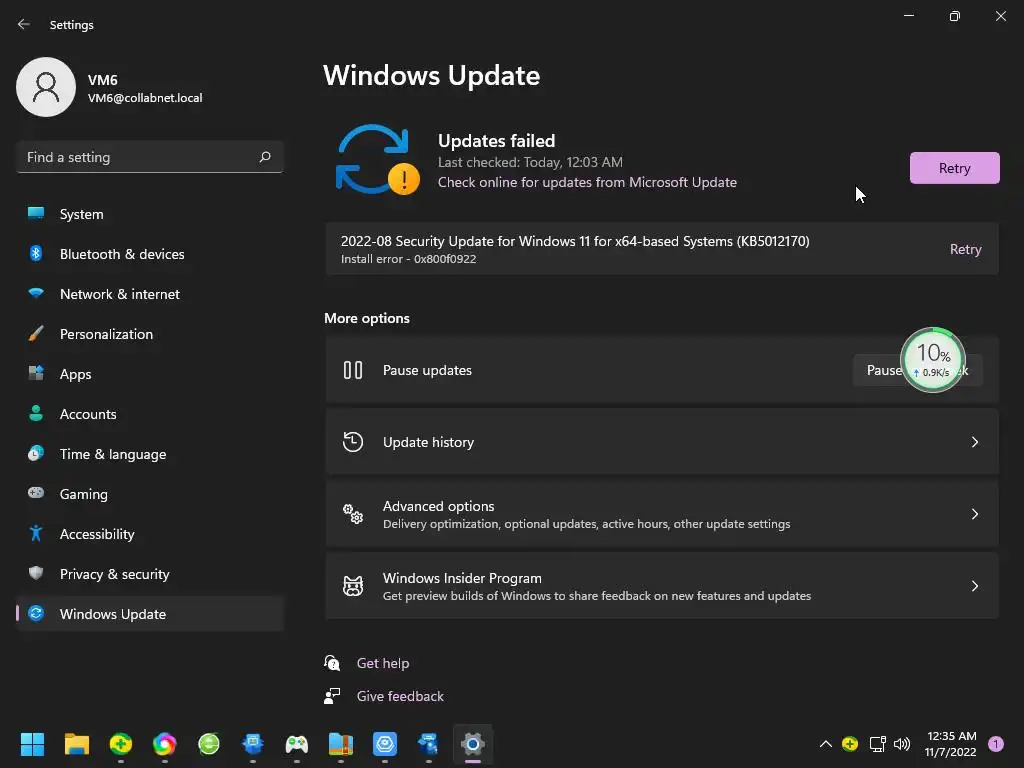Click the VM6@collabnet.local account text

point(145,98)
